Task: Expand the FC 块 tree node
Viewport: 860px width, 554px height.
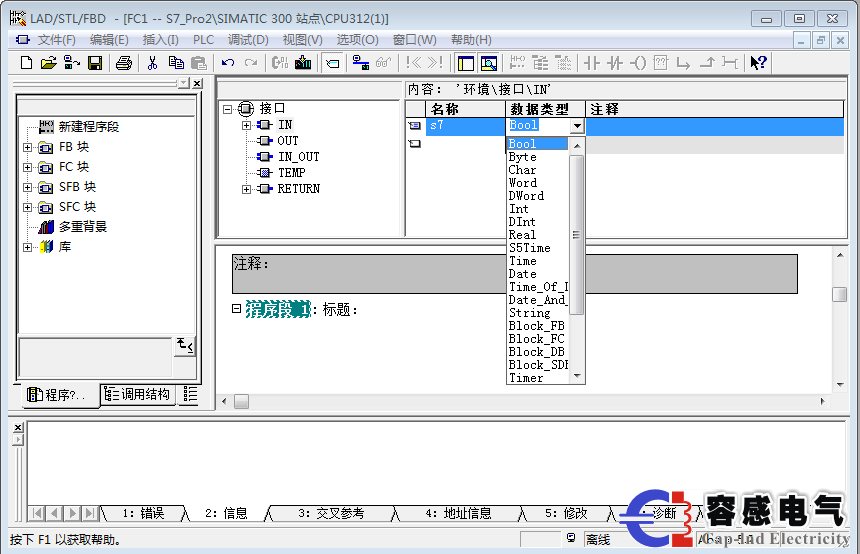Action: [27, 167]
